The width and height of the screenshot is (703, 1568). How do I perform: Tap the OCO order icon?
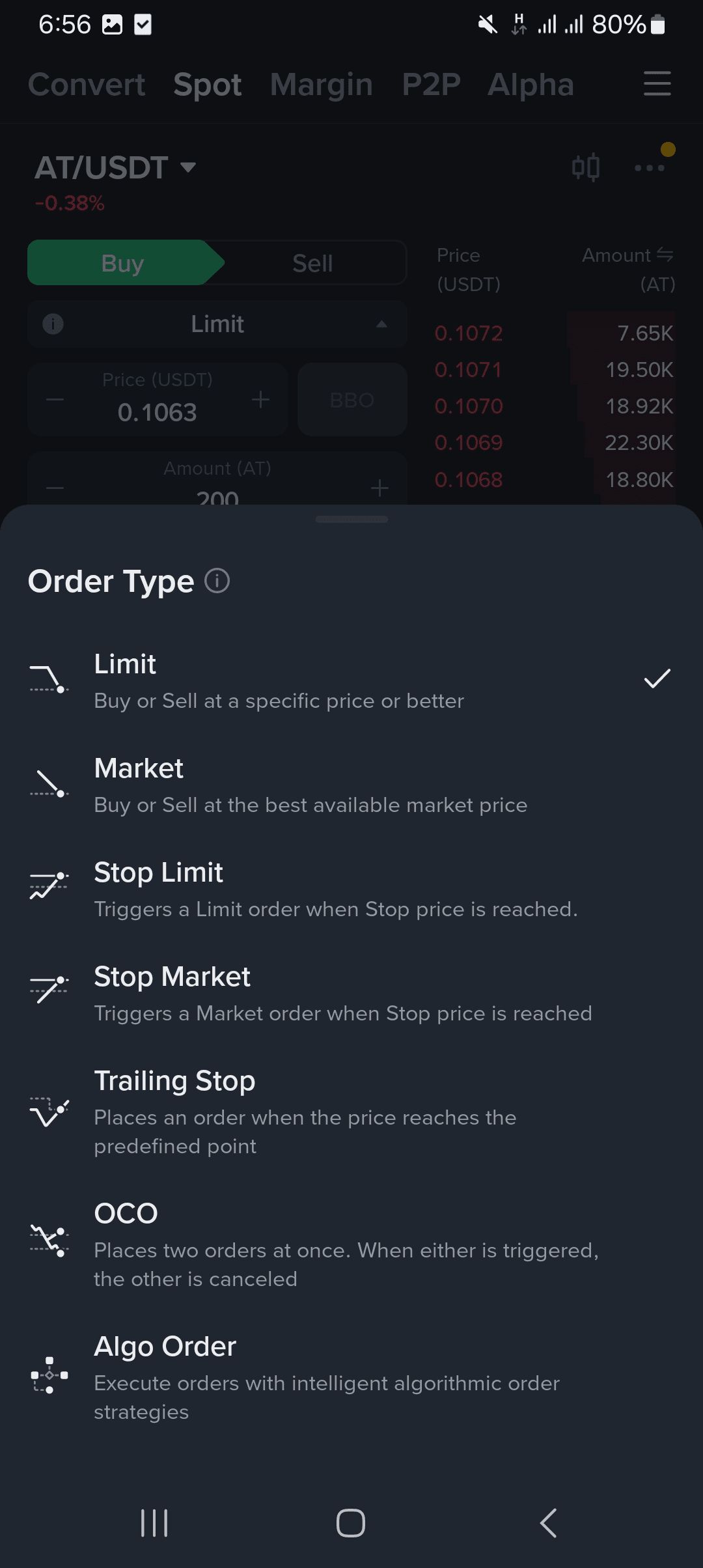pyautogui.click(x=49, y=1240)
